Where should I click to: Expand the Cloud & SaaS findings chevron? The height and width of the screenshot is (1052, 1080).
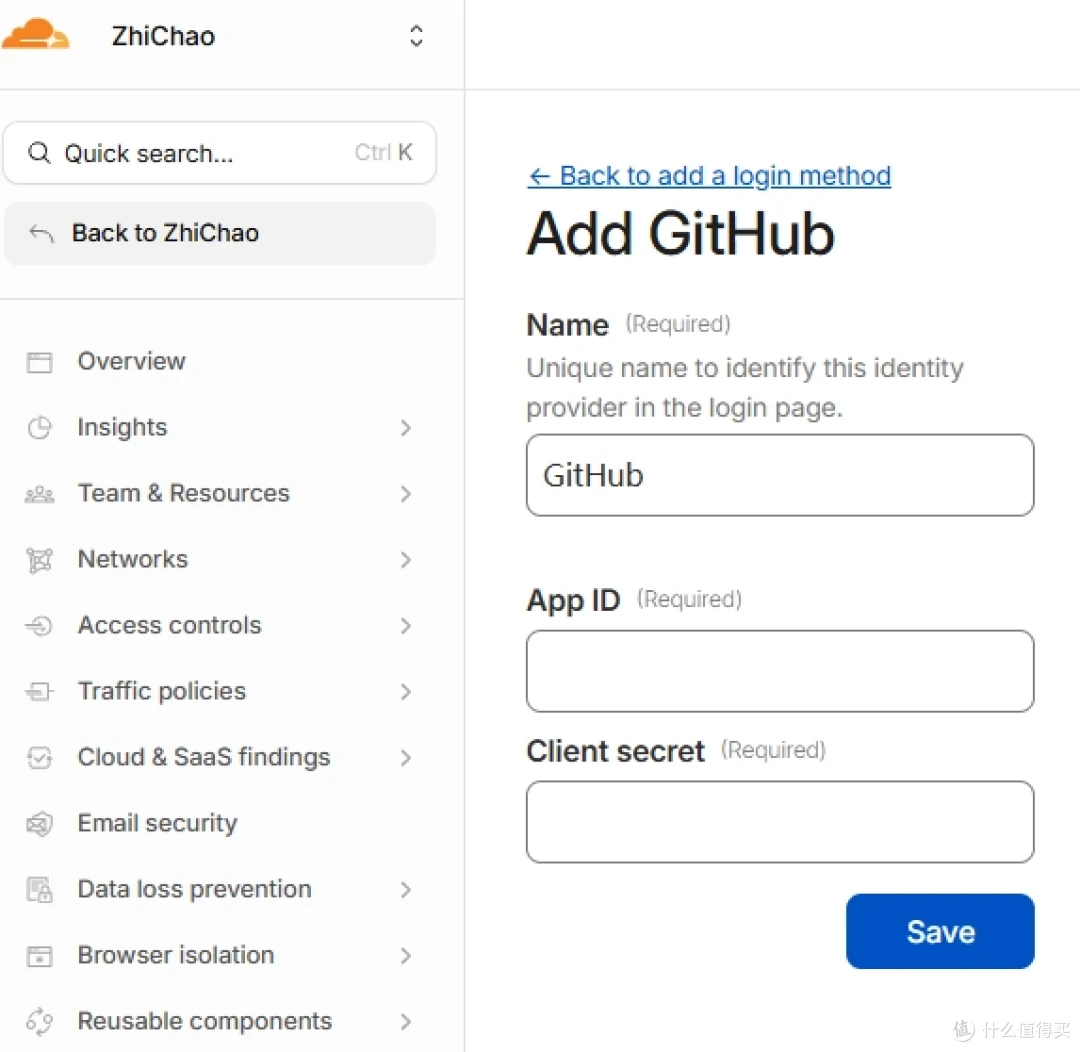pyautogui.click(x=406, y=758)
